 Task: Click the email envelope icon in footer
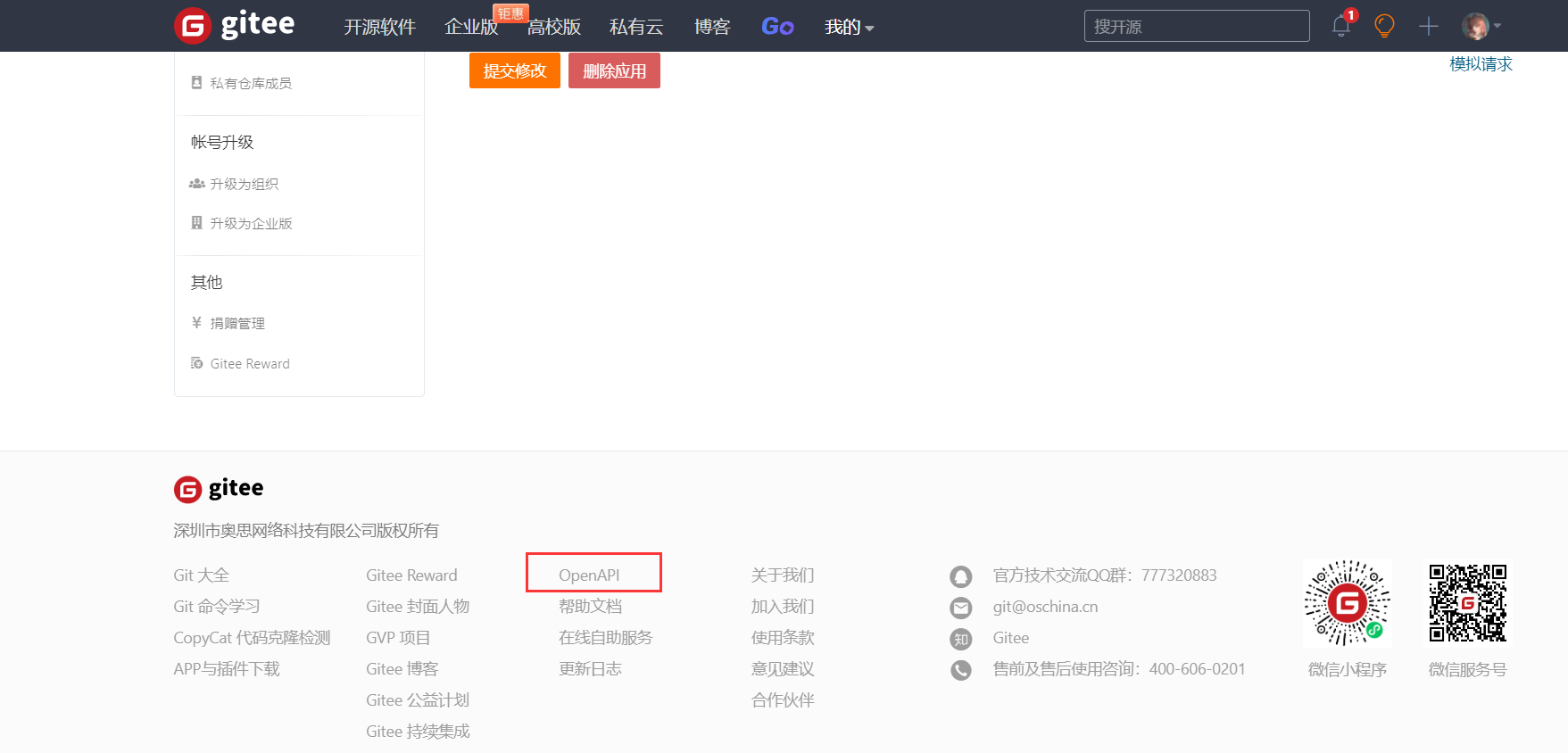[x=961, y=608]
